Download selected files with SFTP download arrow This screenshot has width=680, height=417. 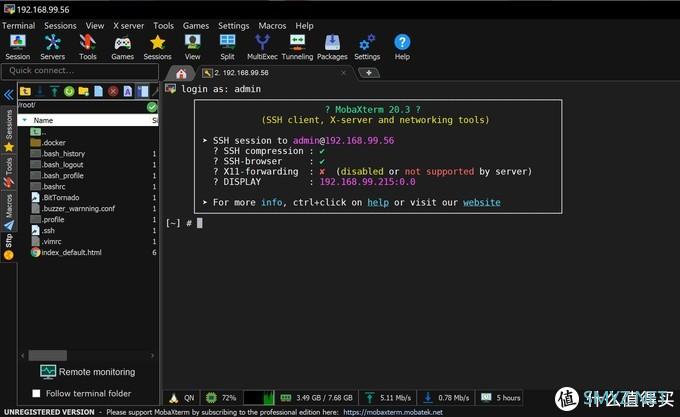point(40,91)
